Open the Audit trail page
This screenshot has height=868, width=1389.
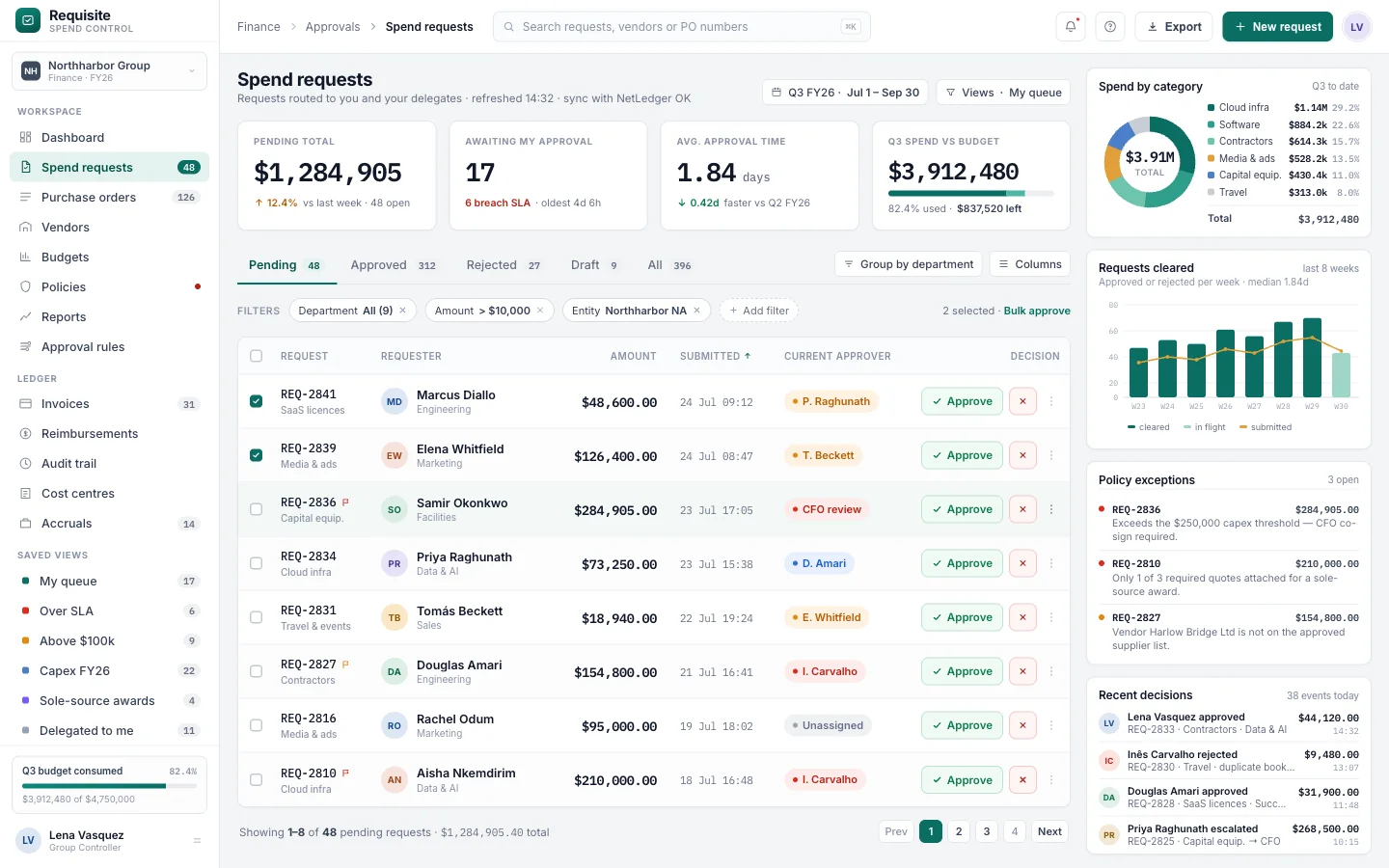click(x=109, y=463)
